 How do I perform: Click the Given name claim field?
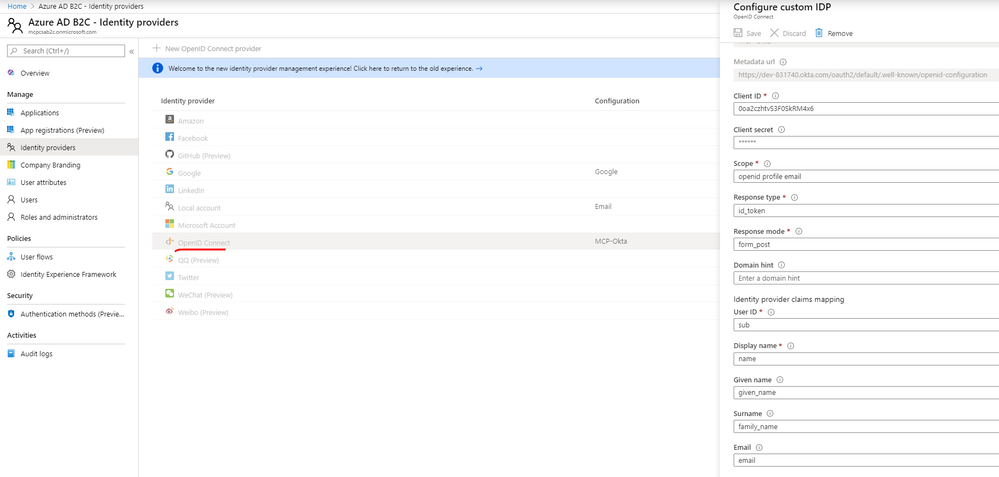coord(866,392)
